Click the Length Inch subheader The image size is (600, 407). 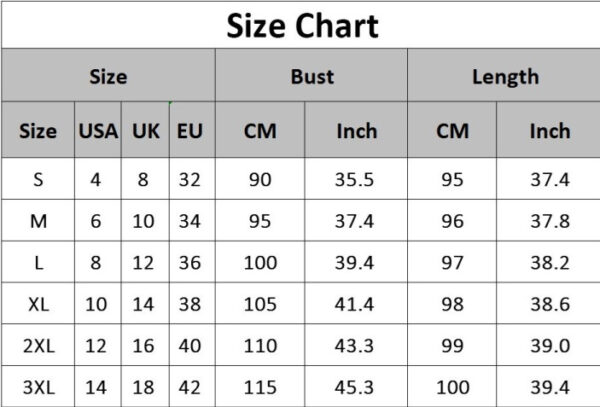pyautogui.click(x=549, y=130)
